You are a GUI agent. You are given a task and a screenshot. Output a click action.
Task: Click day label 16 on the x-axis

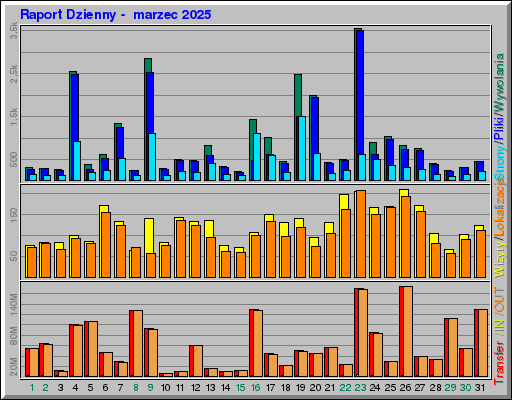coord(256,388)
